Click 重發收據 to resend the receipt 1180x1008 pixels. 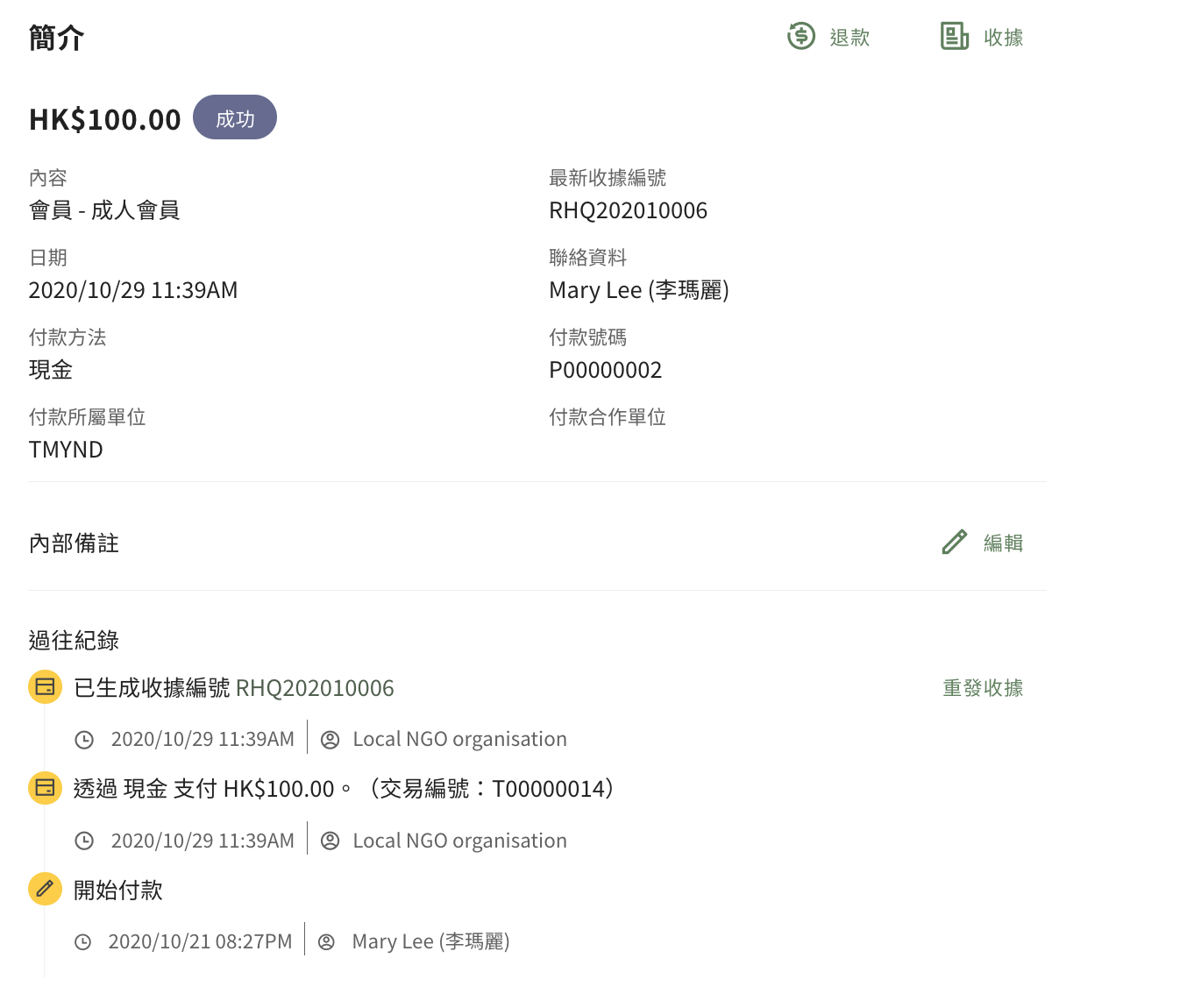[x=982, y=688]
